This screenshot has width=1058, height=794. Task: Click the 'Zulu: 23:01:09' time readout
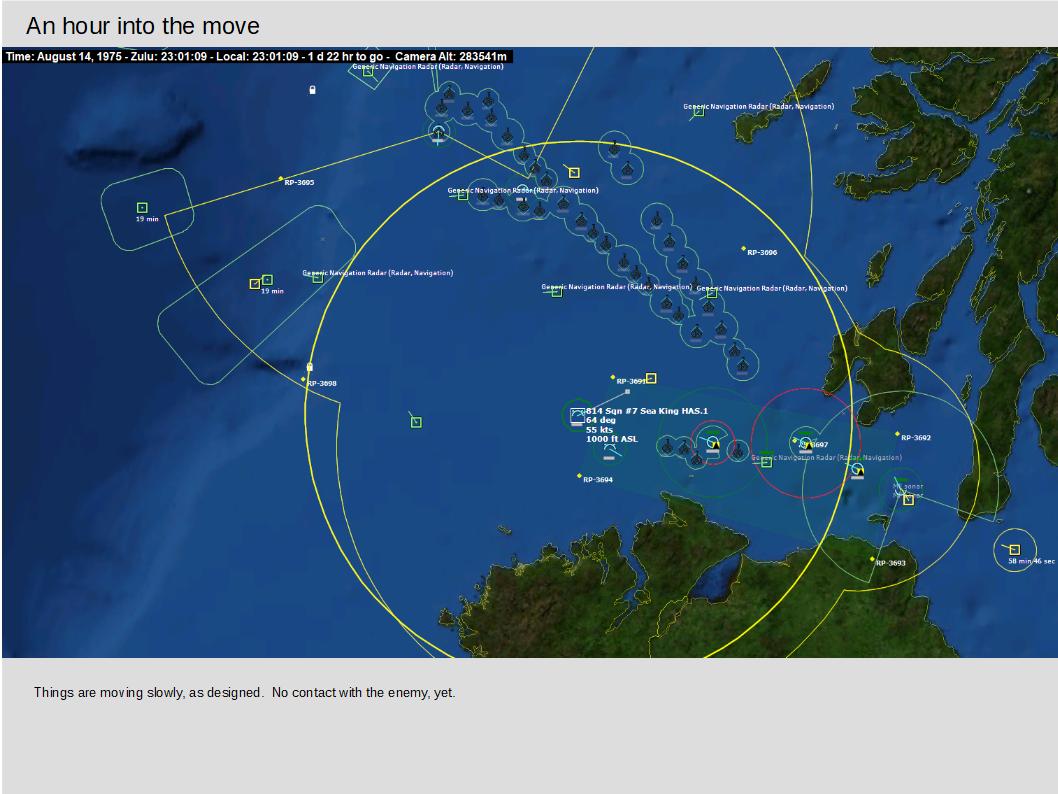(169, 57)
